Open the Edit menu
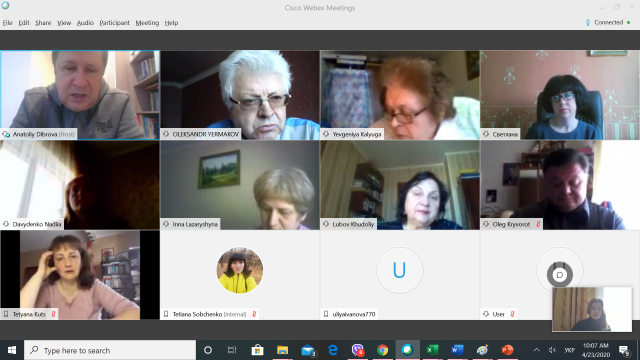 [24, 23]
